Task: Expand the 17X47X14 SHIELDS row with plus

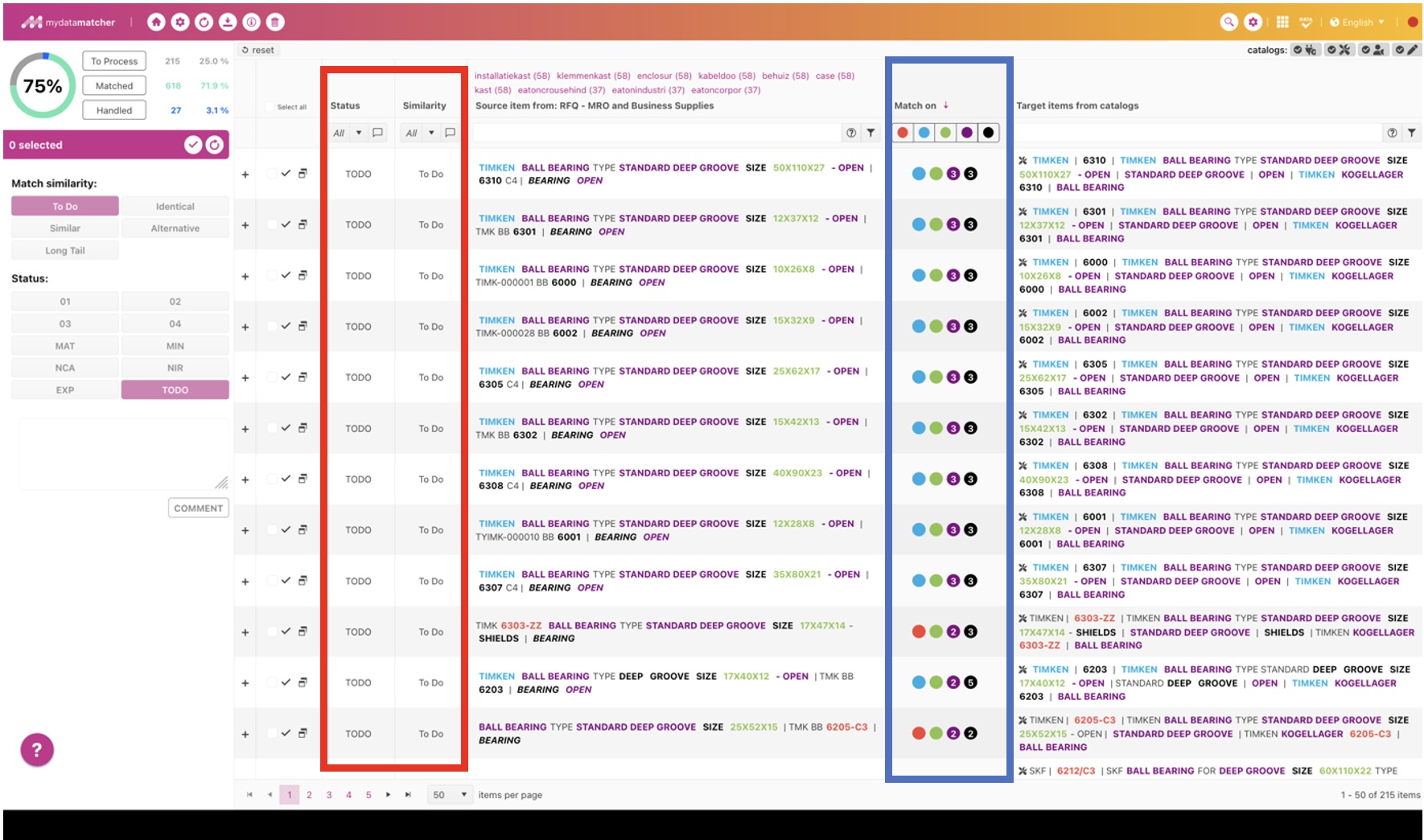Action: pyautogui.click(x=245, y=632)
